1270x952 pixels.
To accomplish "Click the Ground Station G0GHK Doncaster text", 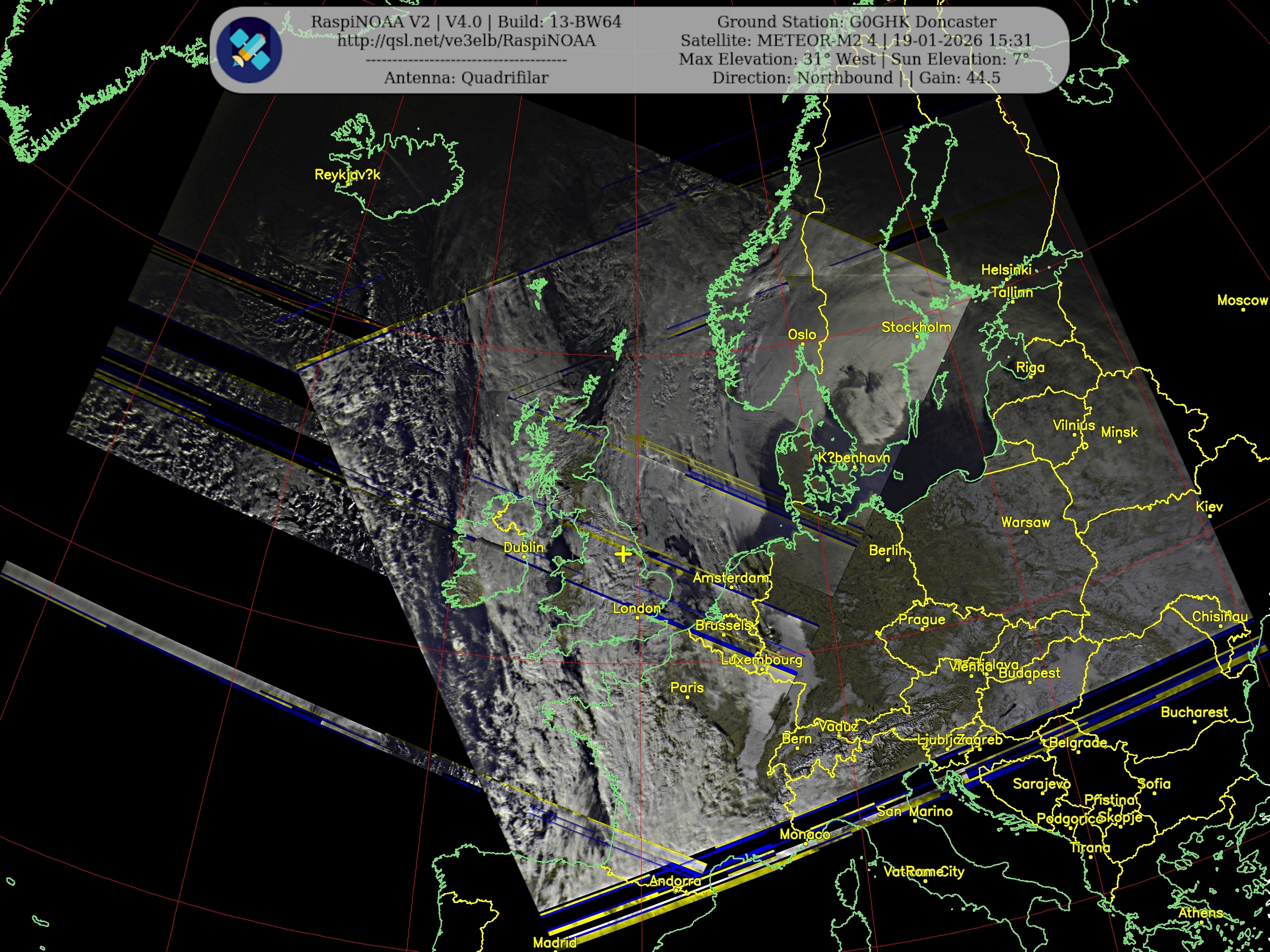I will click(856, 22).
